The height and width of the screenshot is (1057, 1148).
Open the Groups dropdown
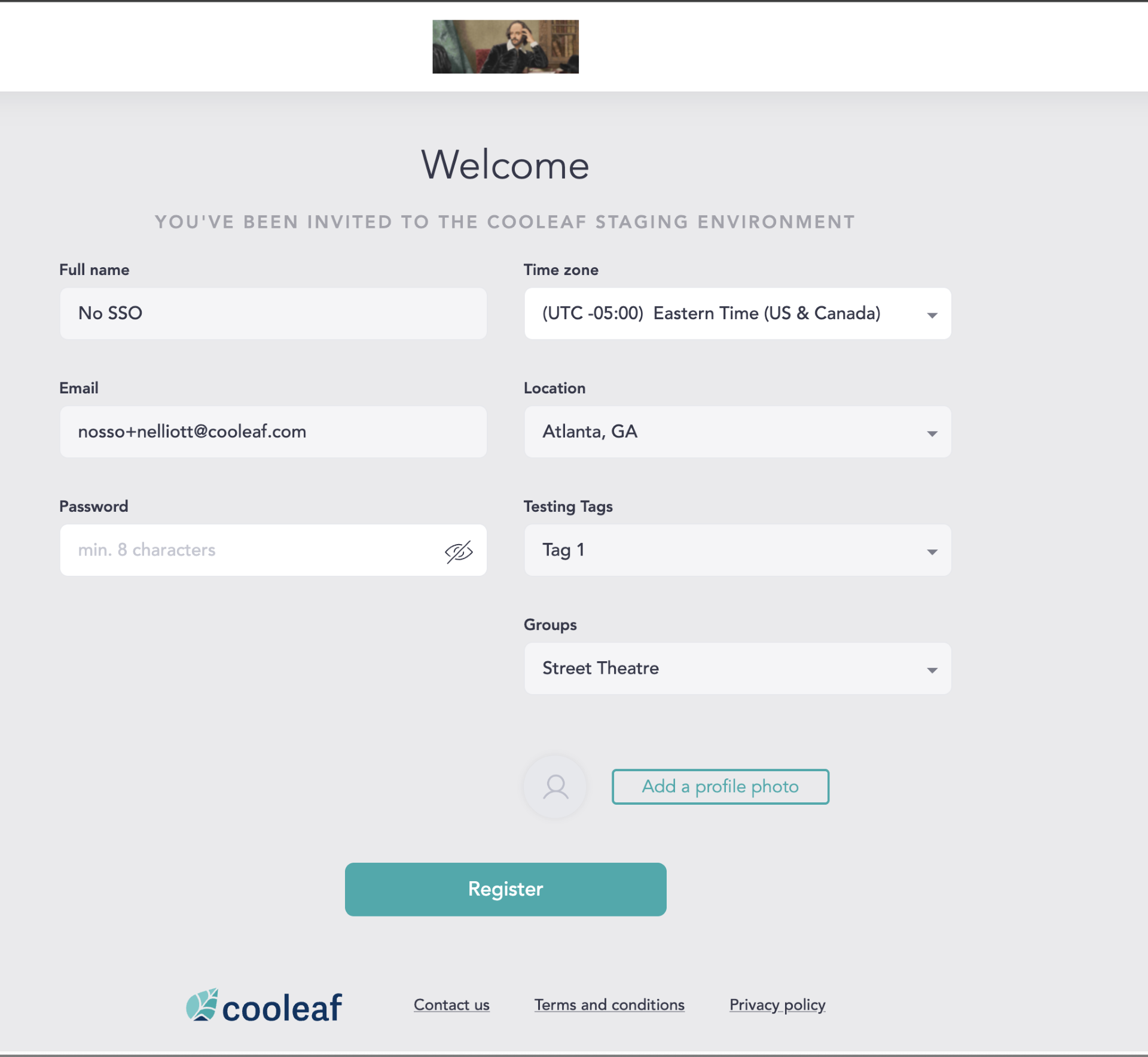coord(933,668)
